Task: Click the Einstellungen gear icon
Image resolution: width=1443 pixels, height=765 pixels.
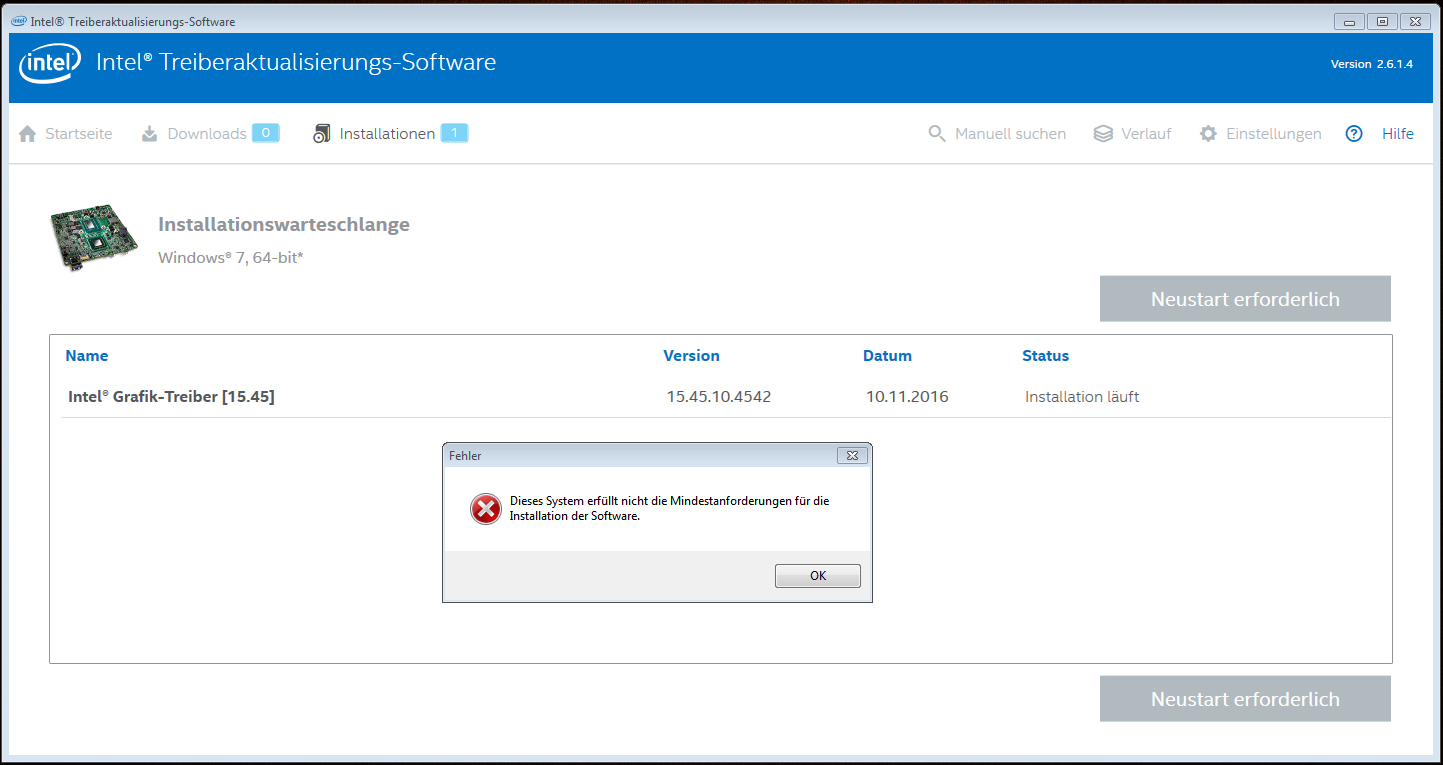Action: [1209, 134]
